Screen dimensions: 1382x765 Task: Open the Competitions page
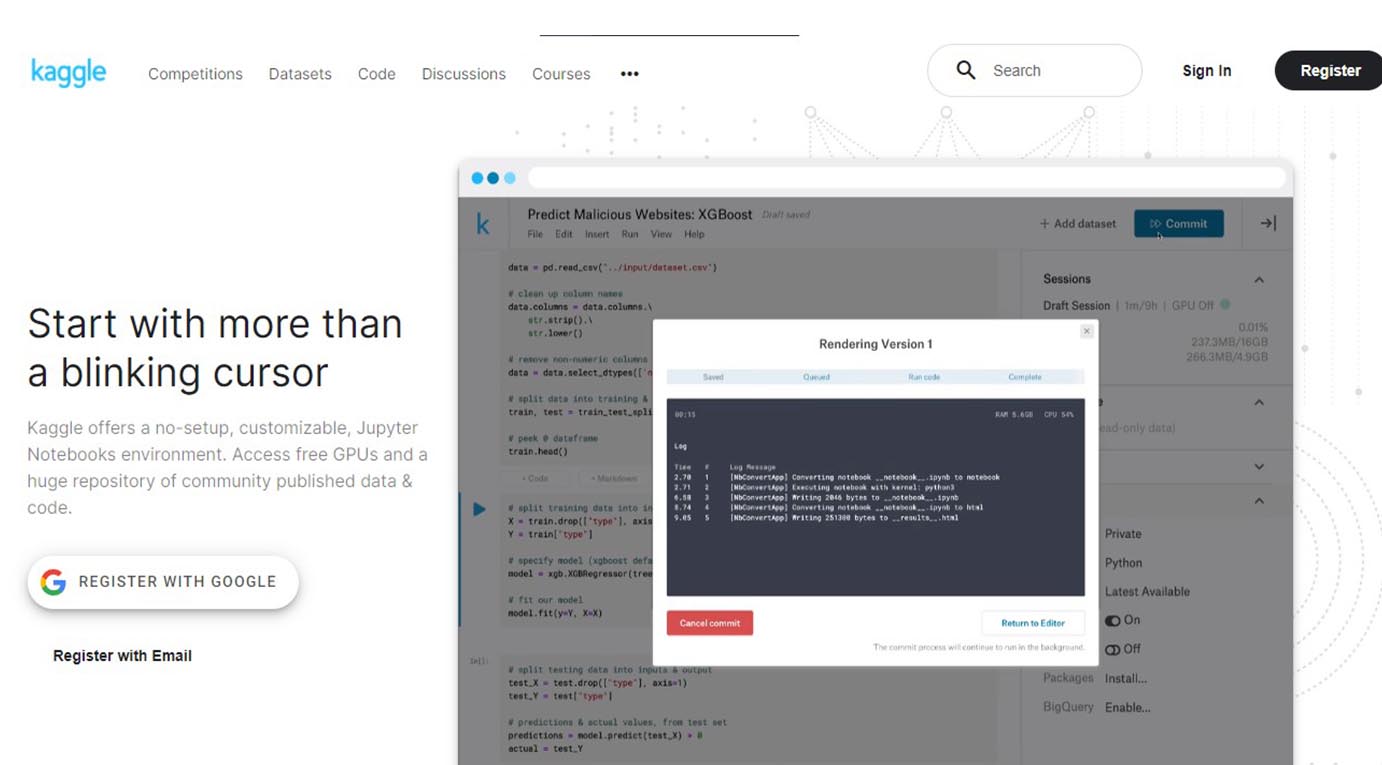pyautogui.click(x=195, y=74)
